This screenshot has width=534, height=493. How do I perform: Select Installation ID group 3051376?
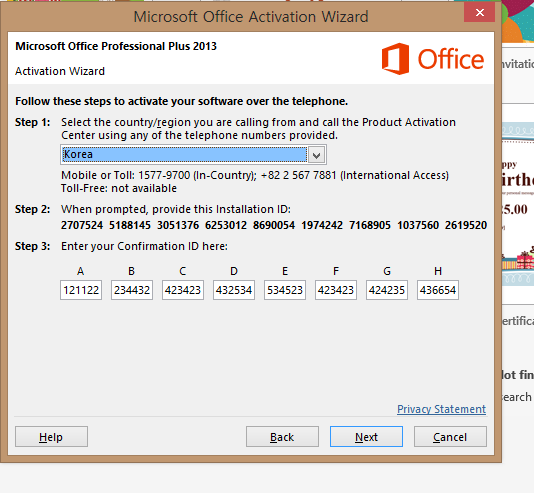(178, 225)
